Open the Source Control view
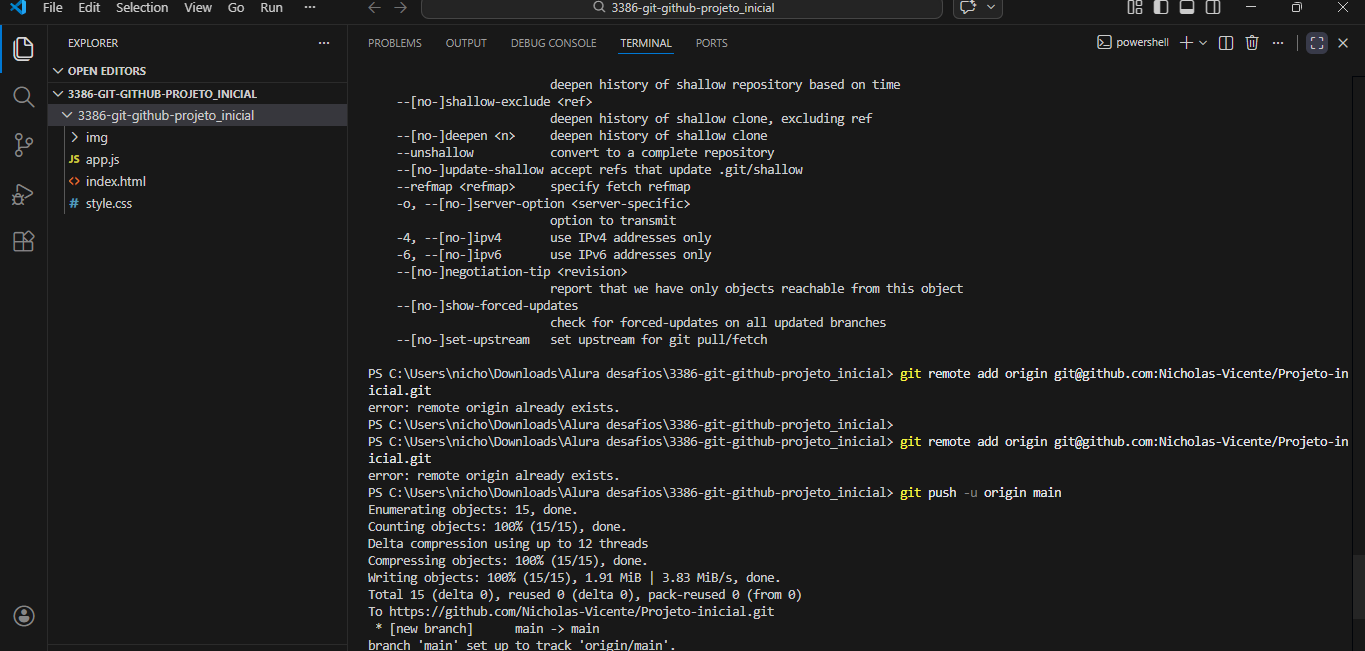 (24, 145)
